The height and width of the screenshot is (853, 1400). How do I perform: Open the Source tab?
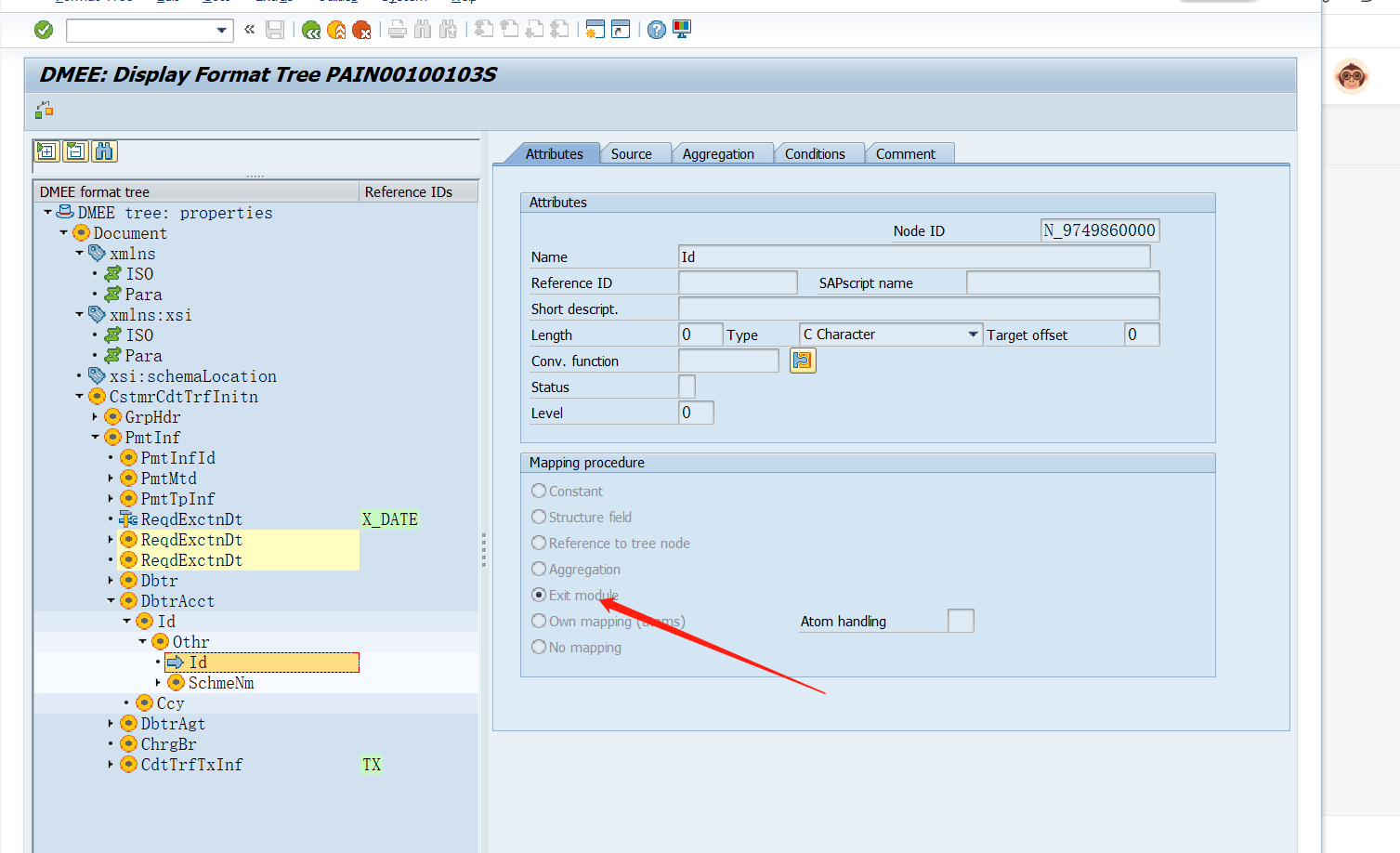click(635, 152)
